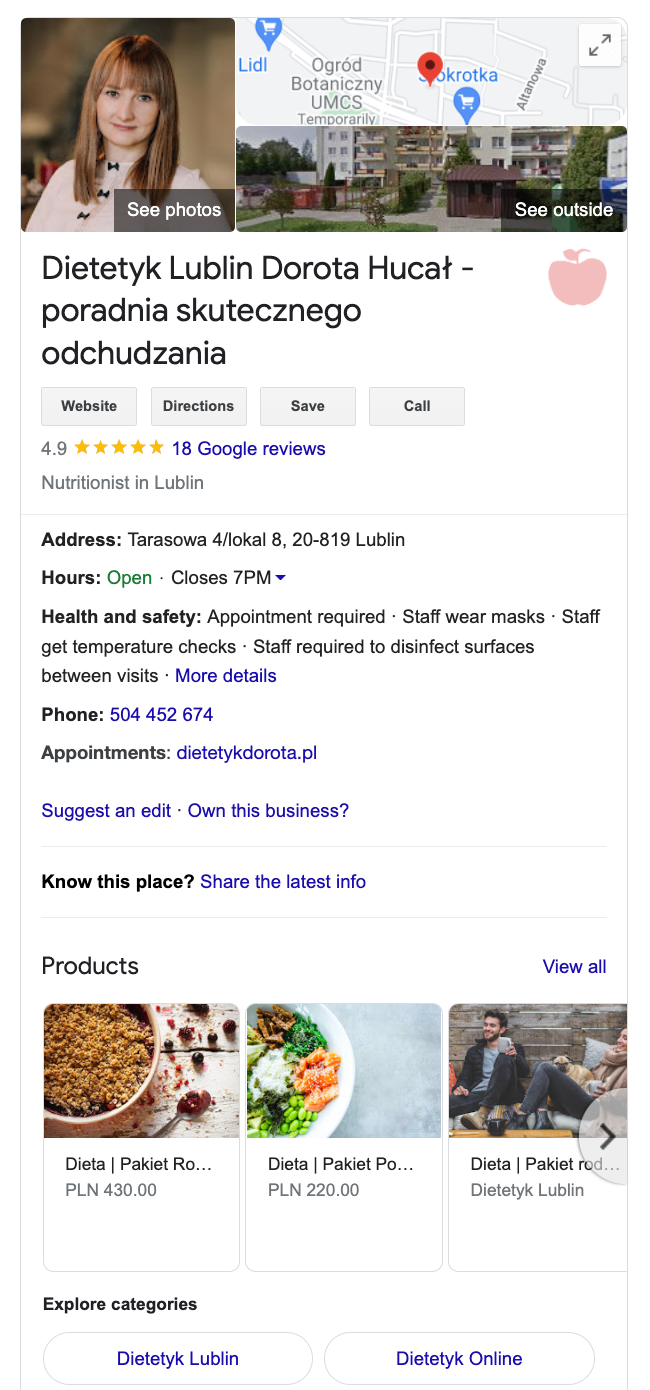Viewport: 650px width, 1390px height.
Task: Click the five-star rating icons
Action: [119, 448]
